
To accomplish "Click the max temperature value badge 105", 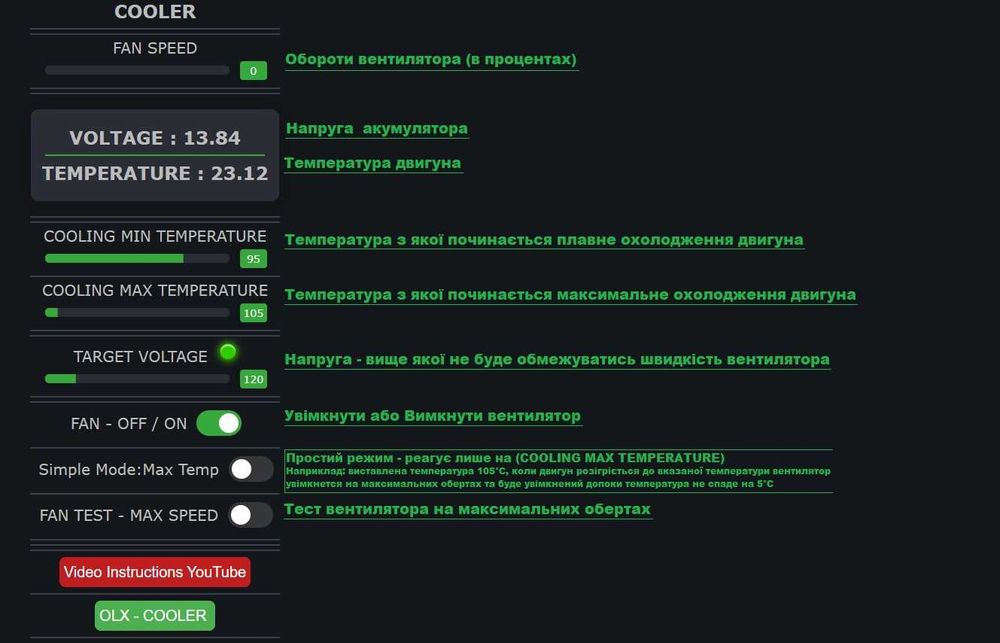I will pos(253,313).
